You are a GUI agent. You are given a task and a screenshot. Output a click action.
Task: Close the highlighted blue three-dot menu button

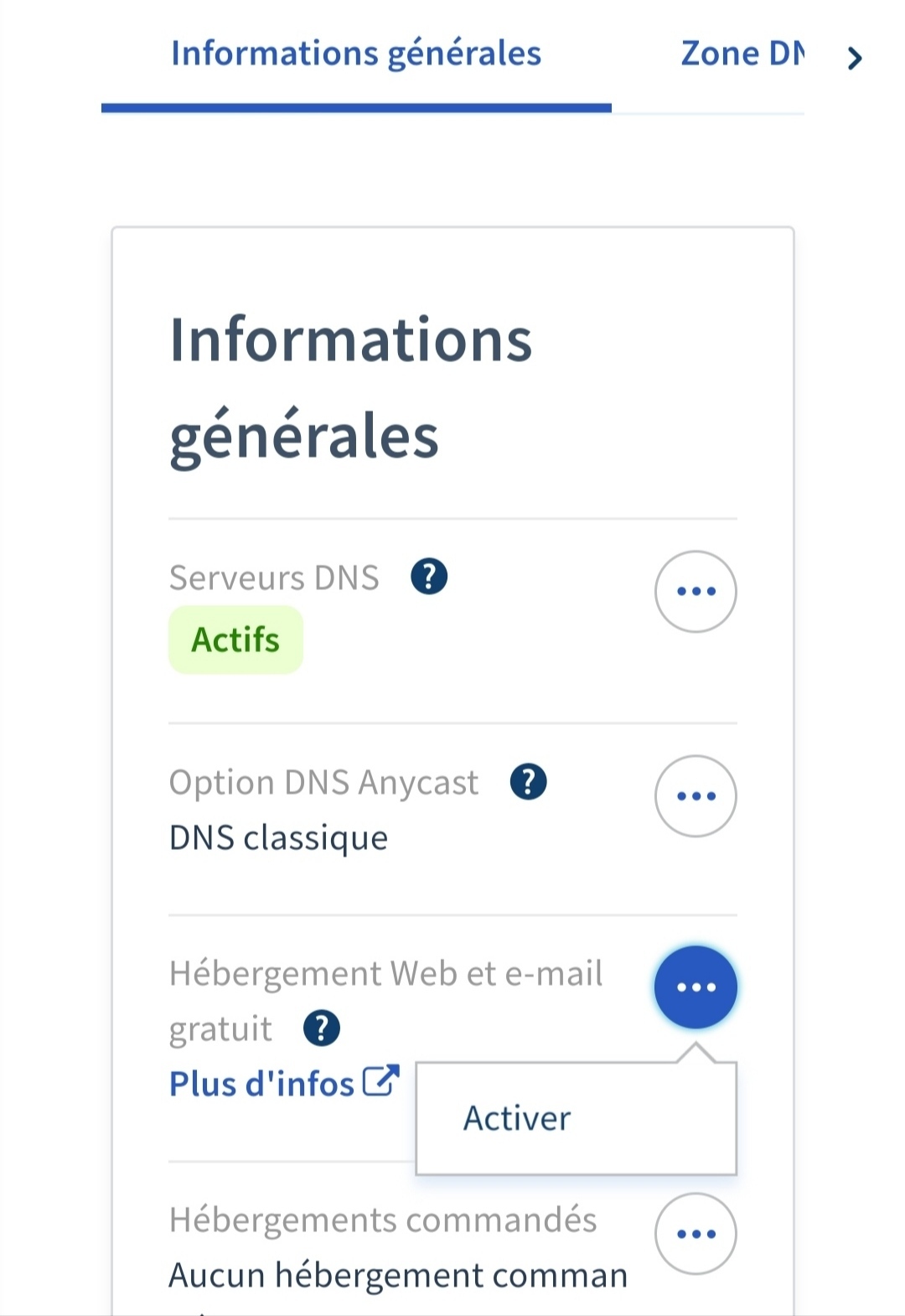tap(696, 987)
